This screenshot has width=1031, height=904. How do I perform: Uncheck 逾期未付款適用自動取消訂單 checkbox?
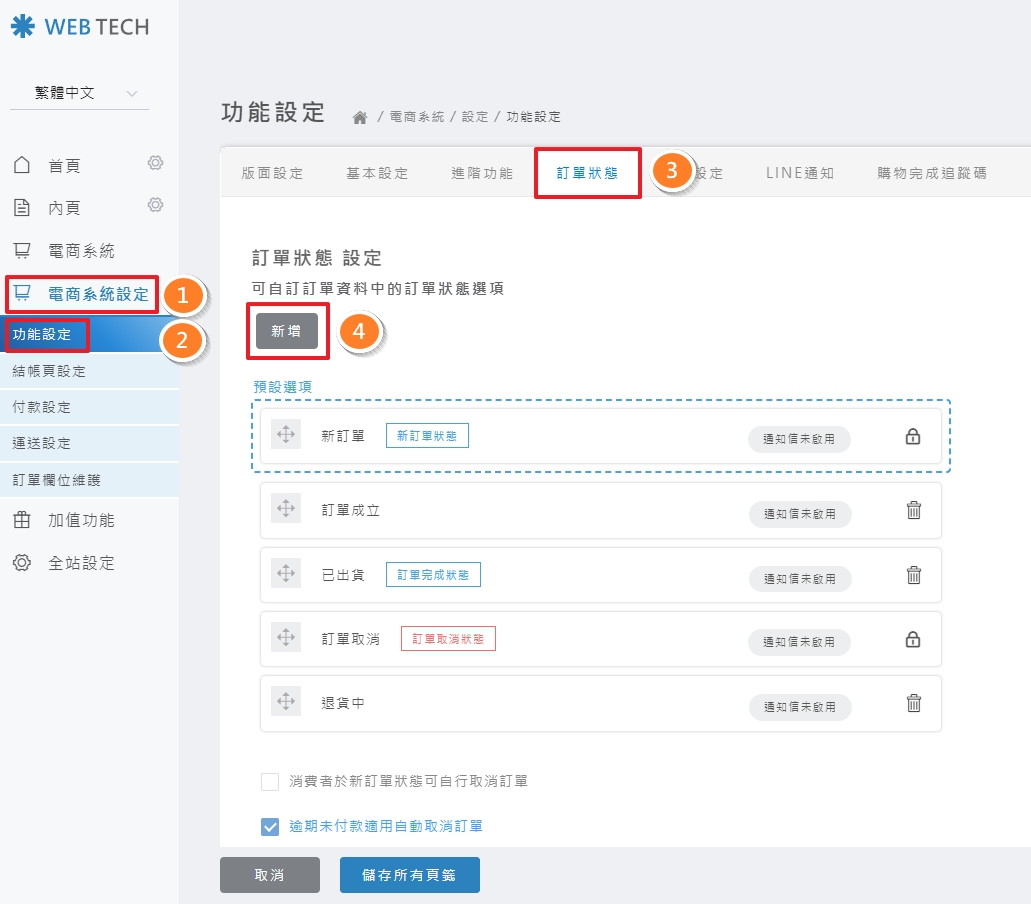(270, 826)
